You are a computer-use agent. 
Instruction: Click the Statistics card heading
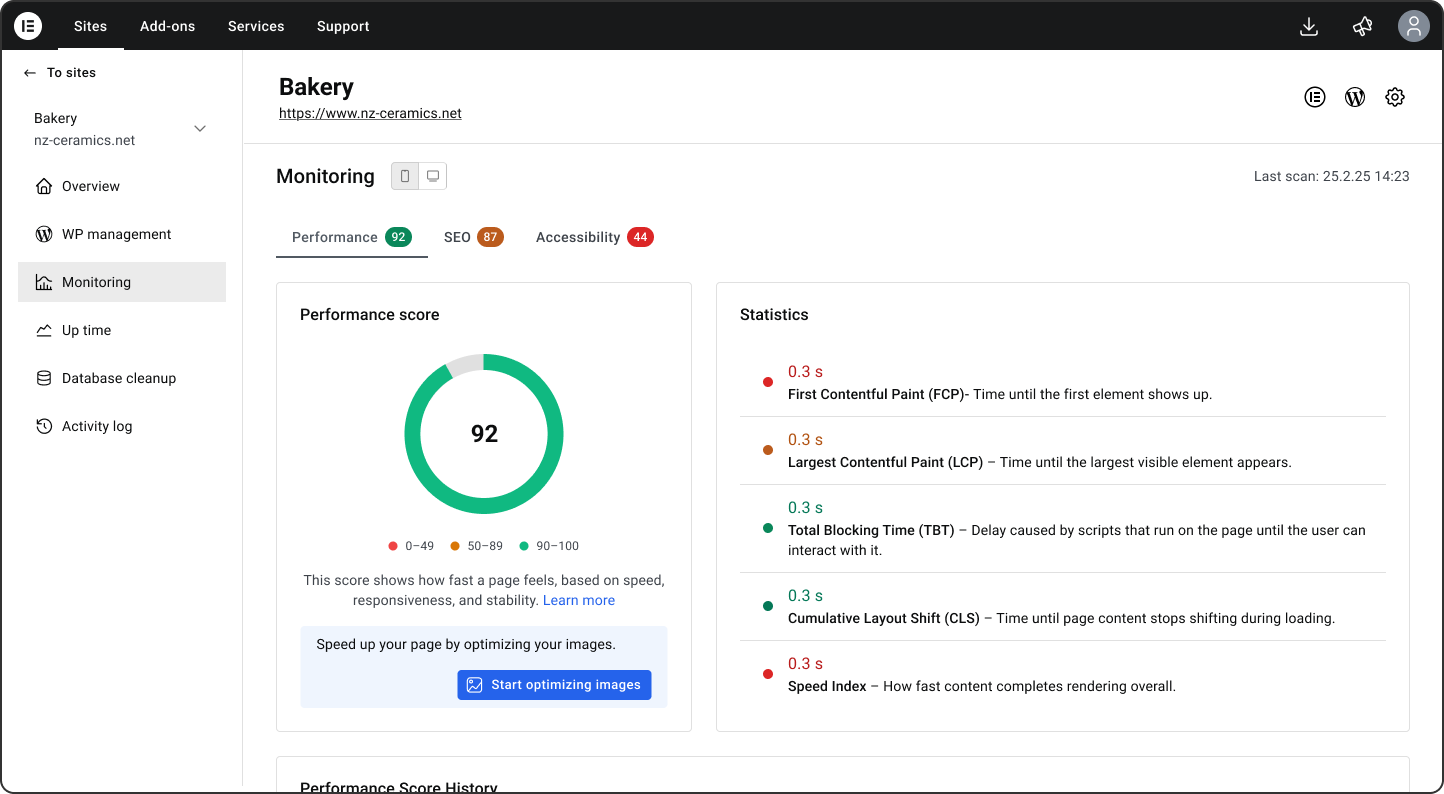[774, 314]
